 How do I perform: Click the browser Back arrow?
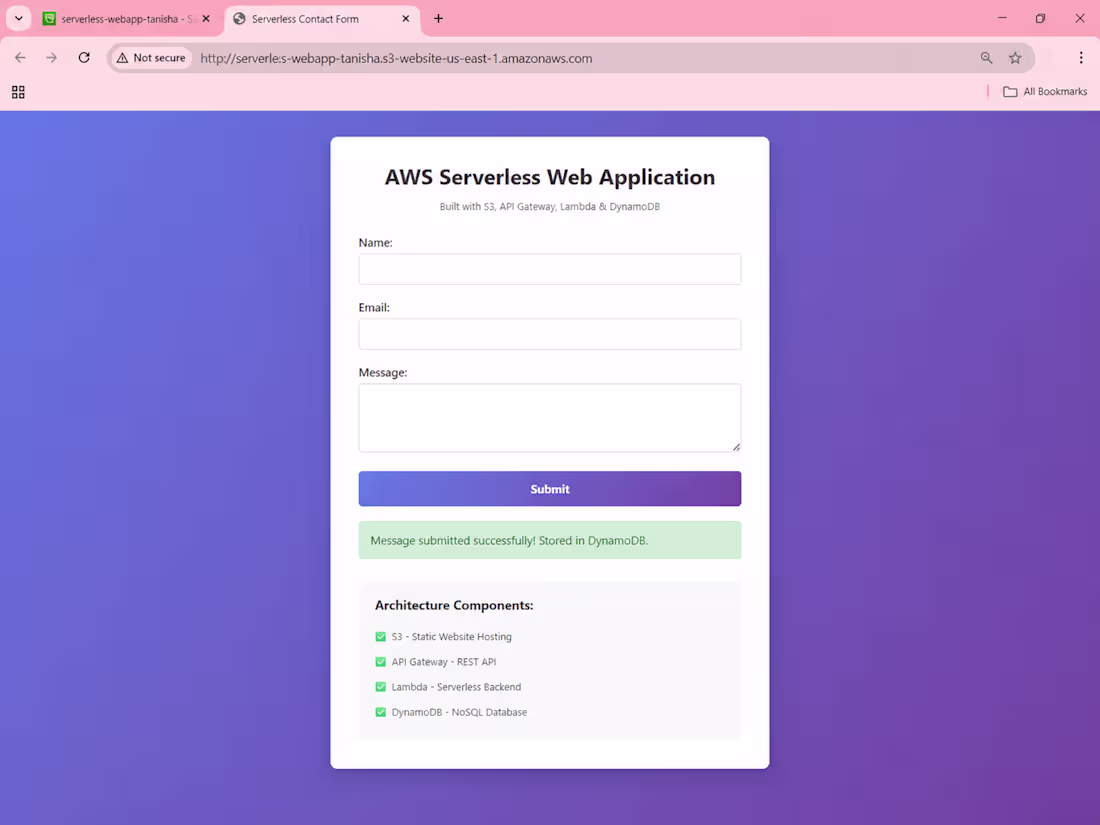pyautogui.click(x=20, y=58)
